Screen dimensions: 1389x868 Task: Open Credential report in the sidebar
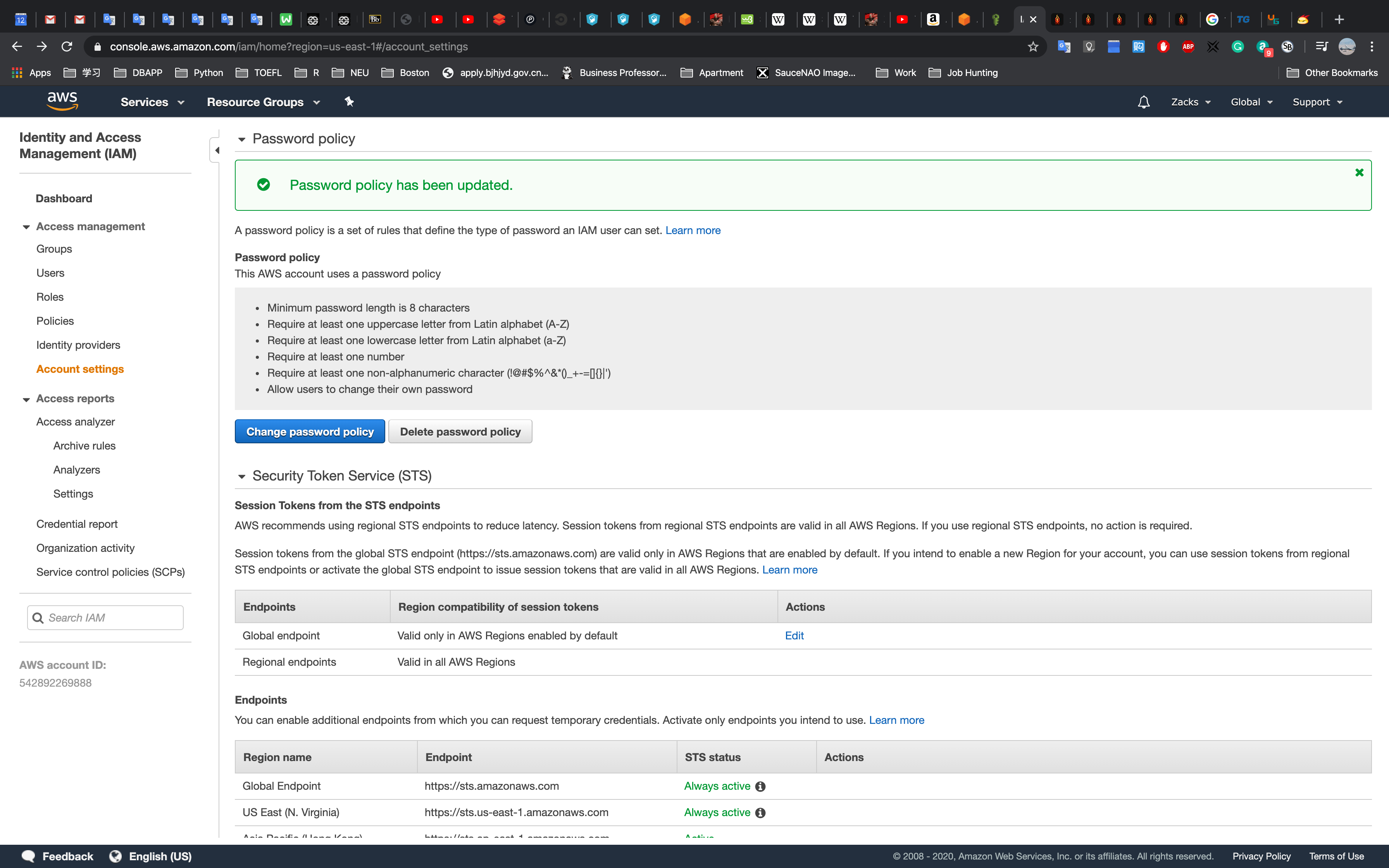coord(76,524)
